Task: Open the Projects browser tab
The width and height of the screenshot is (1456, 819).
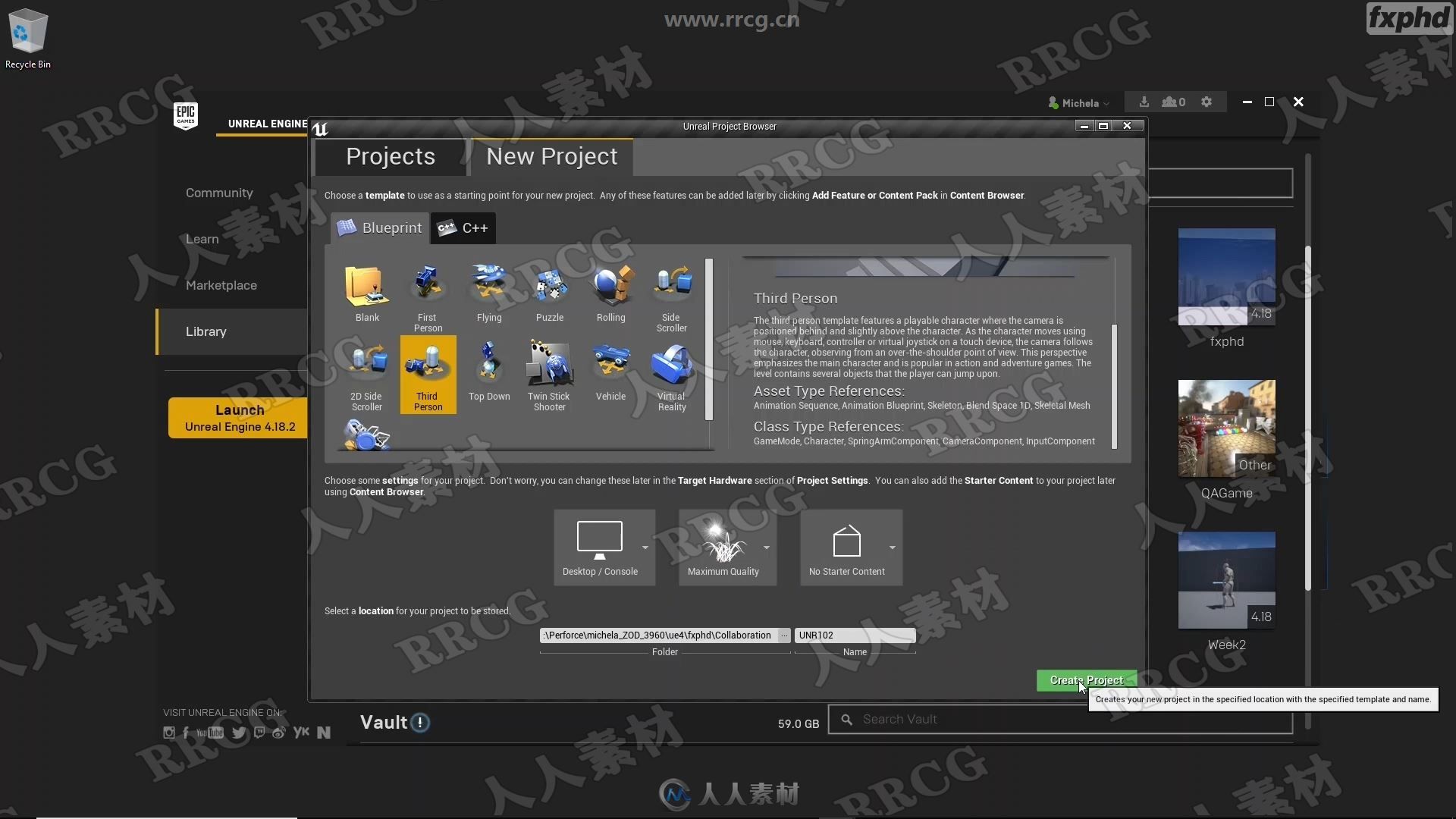Action: (390, 156)
